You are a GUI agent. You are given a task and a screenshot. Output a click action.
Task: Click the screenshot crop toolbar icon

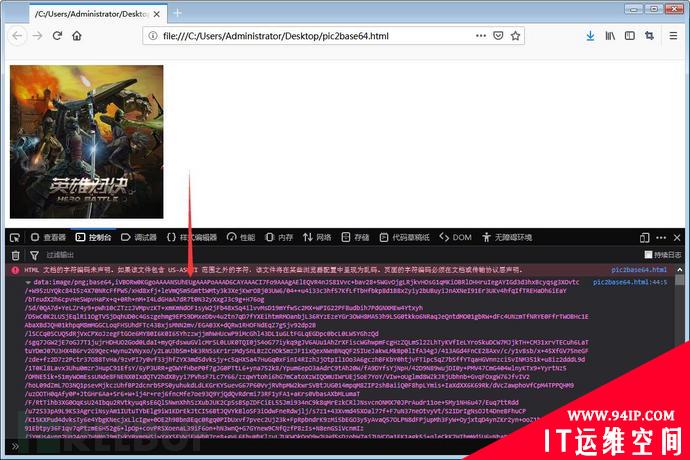click(x=650, y=36)
